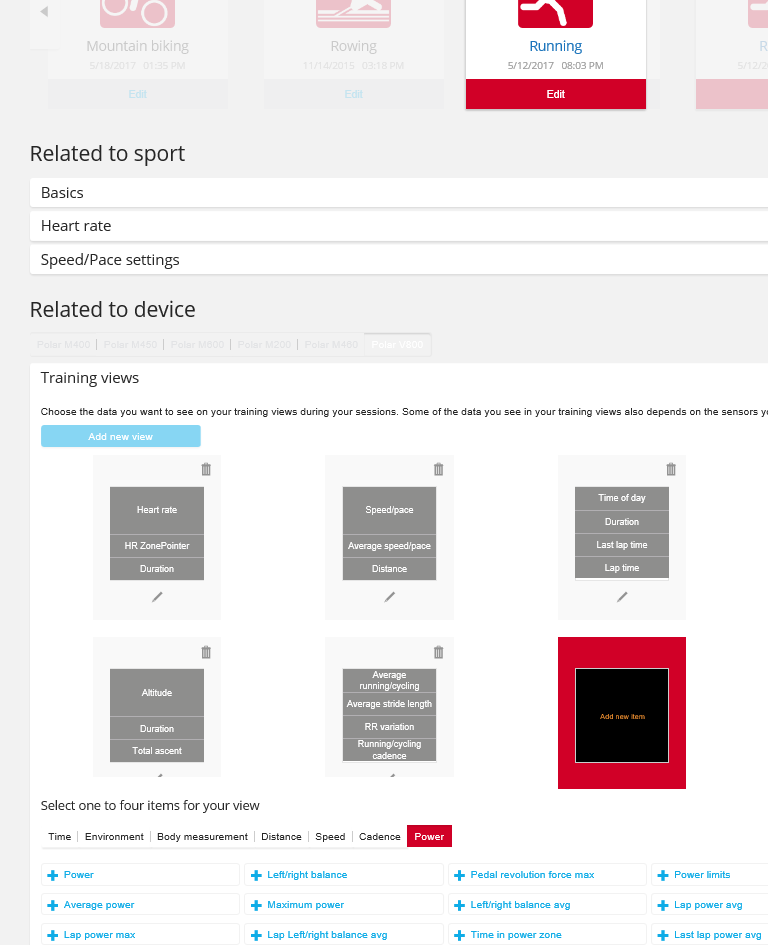This screenshot has width=768, height=945.
Task: Select the Rowing sport icon
Action: click(x=353, y=13)
